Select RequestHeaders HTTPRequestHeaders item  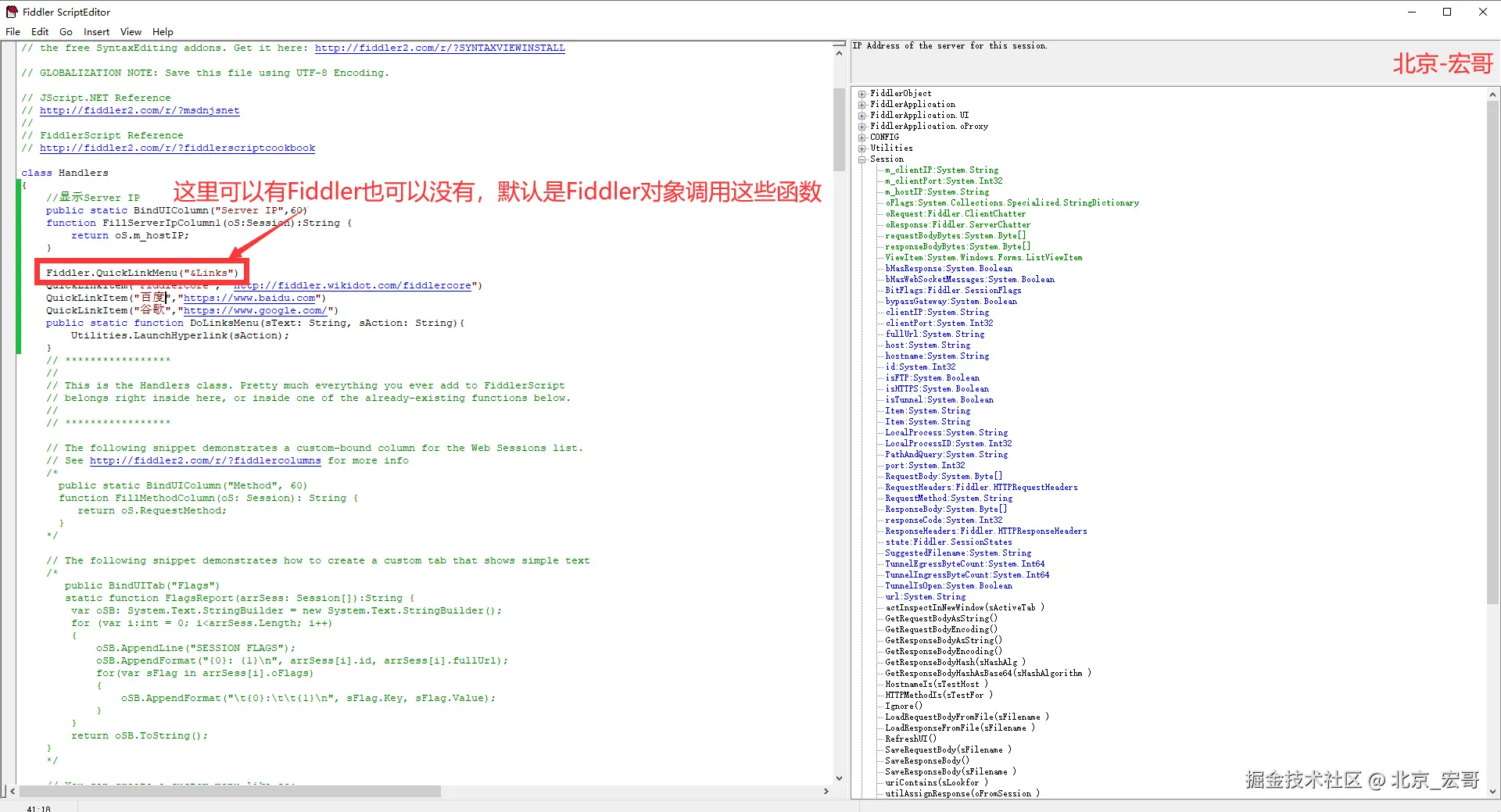pos(981,488)
